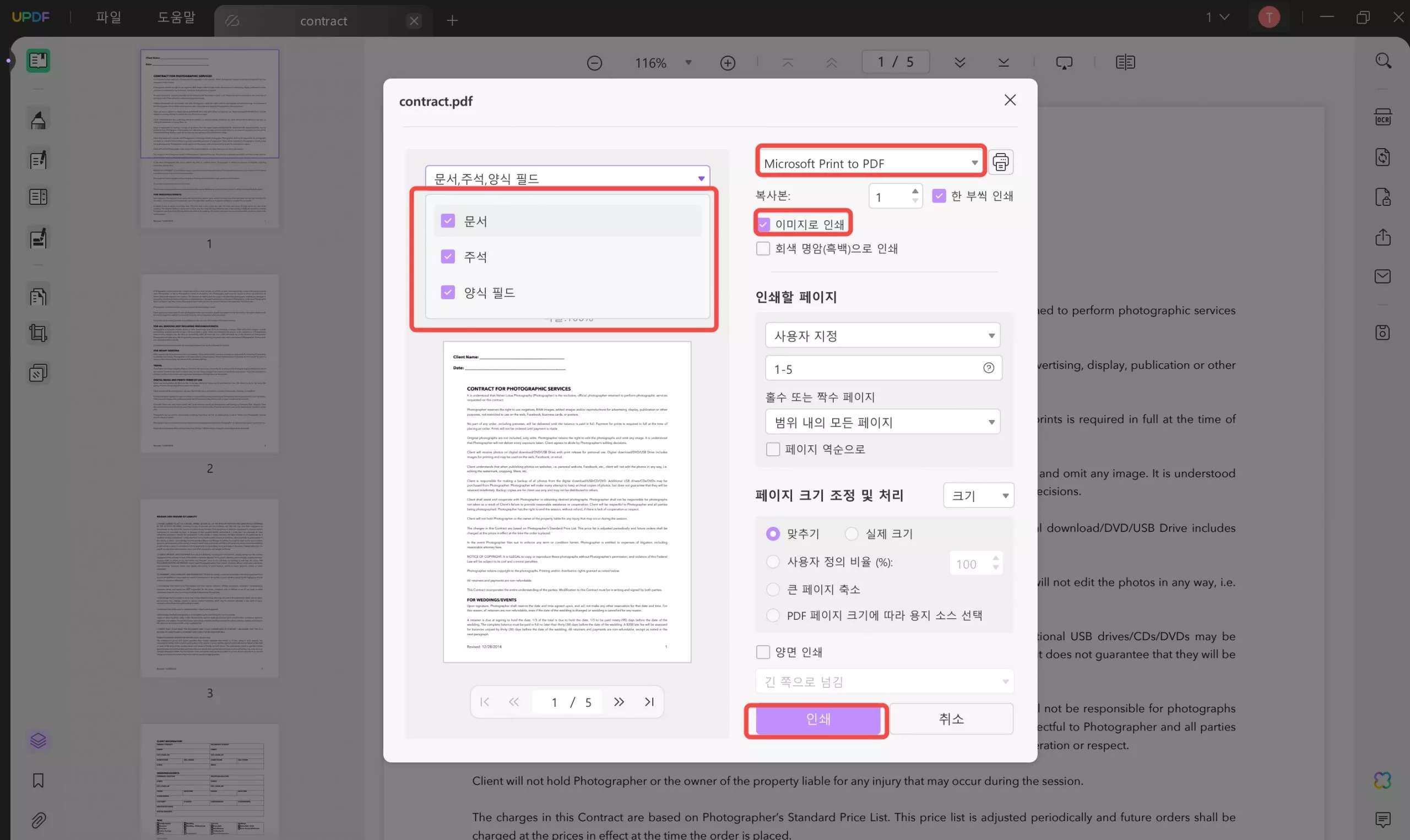Viewport: 1410px width, 840px height.
Task: Uncheck the 양식 필드 checkbox
Action: click(448, 292)
